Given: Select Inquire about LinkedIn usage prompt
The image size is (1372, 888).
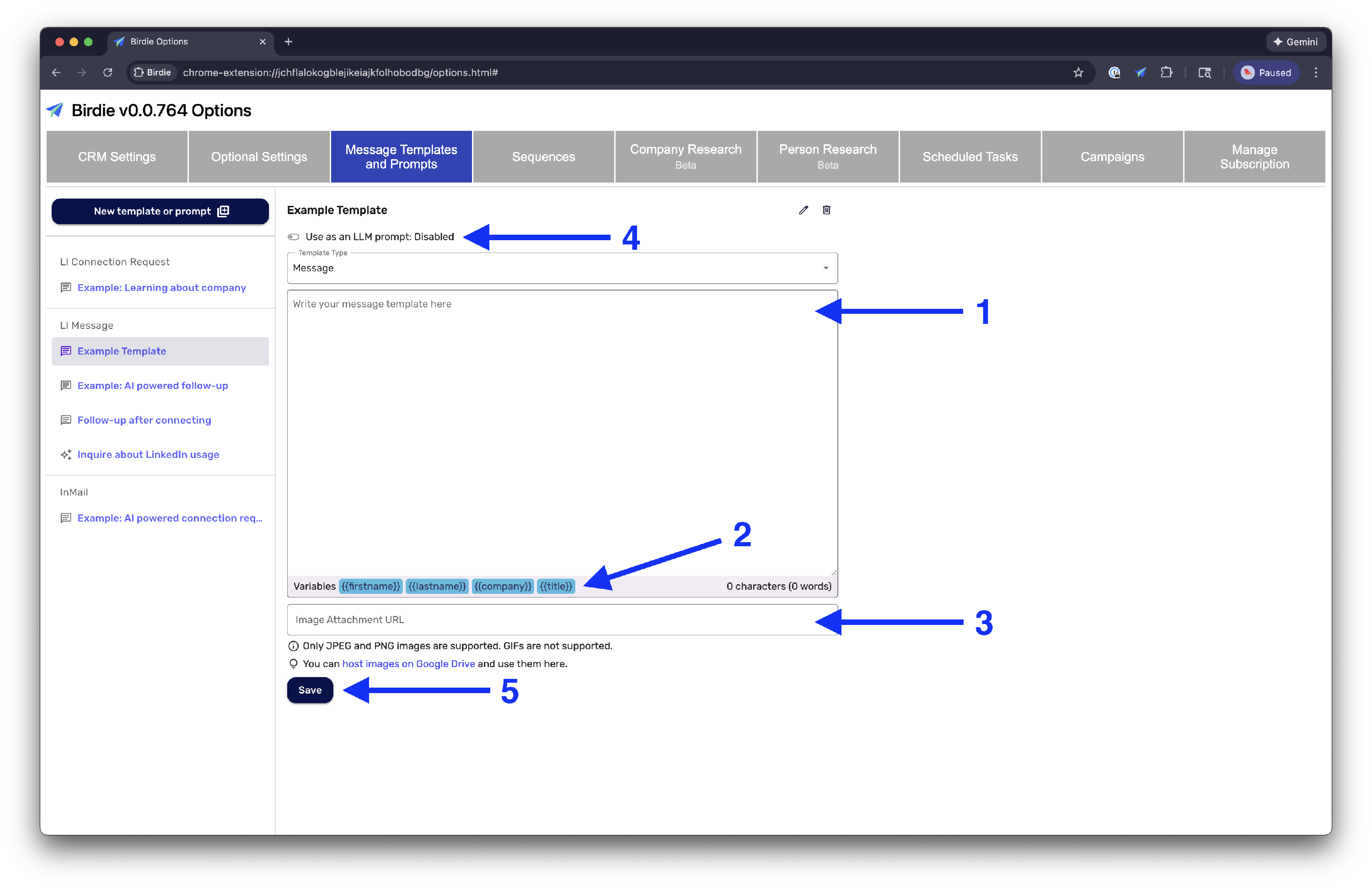Looking at the screenshot, I should point(148,454).
